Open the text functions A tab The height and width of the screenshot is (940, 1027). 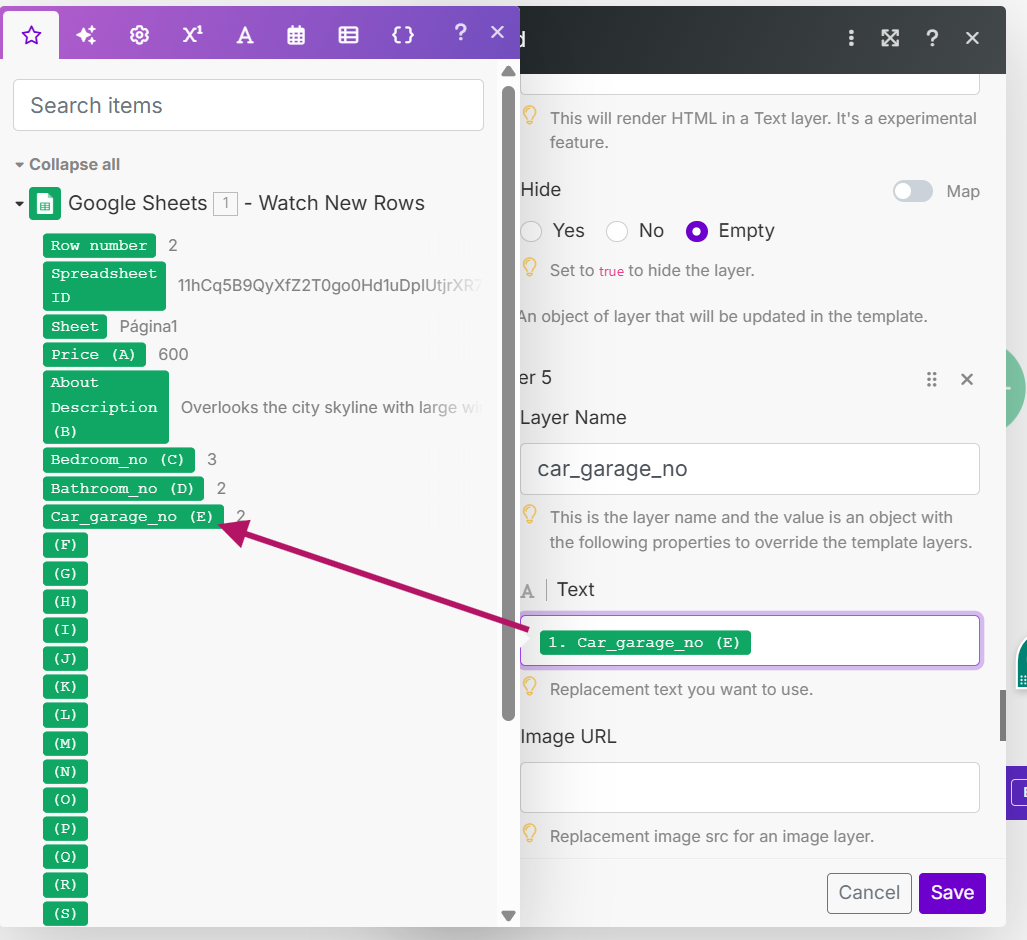click(x=244, y=35)
